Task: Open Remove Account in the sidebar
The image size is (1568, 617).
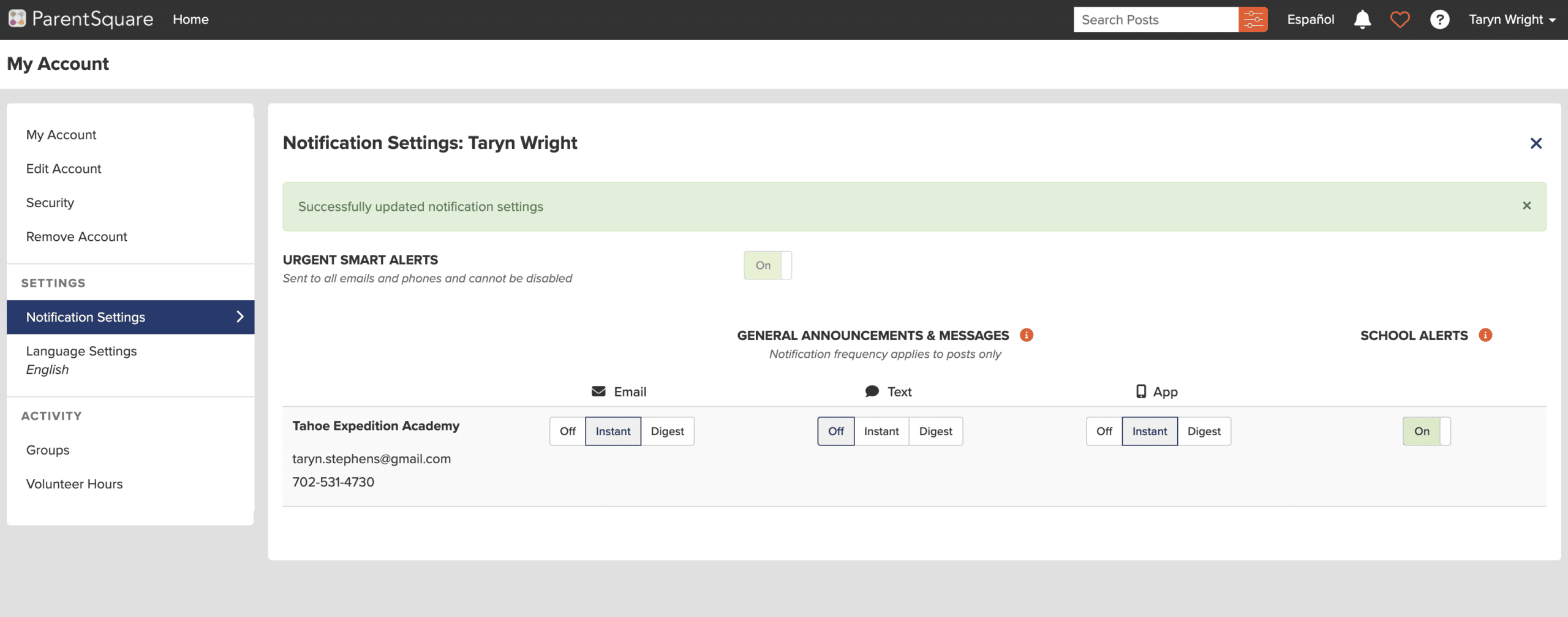Action: pos(77,237)
